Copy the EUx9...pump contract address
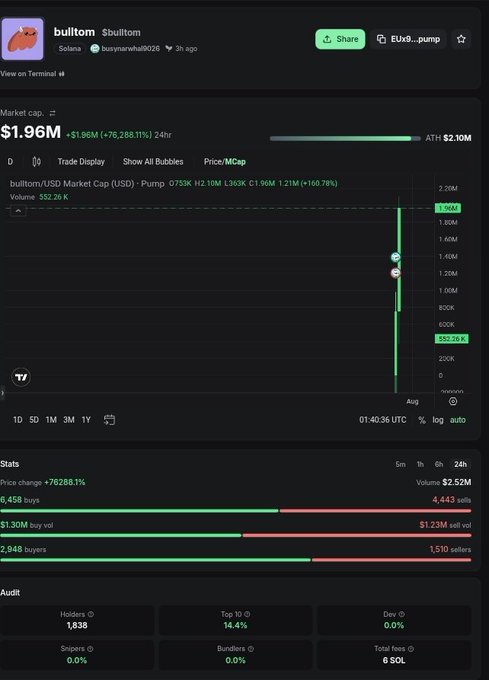The width and height of the screenshot is (489, 680). coord(408,39)
